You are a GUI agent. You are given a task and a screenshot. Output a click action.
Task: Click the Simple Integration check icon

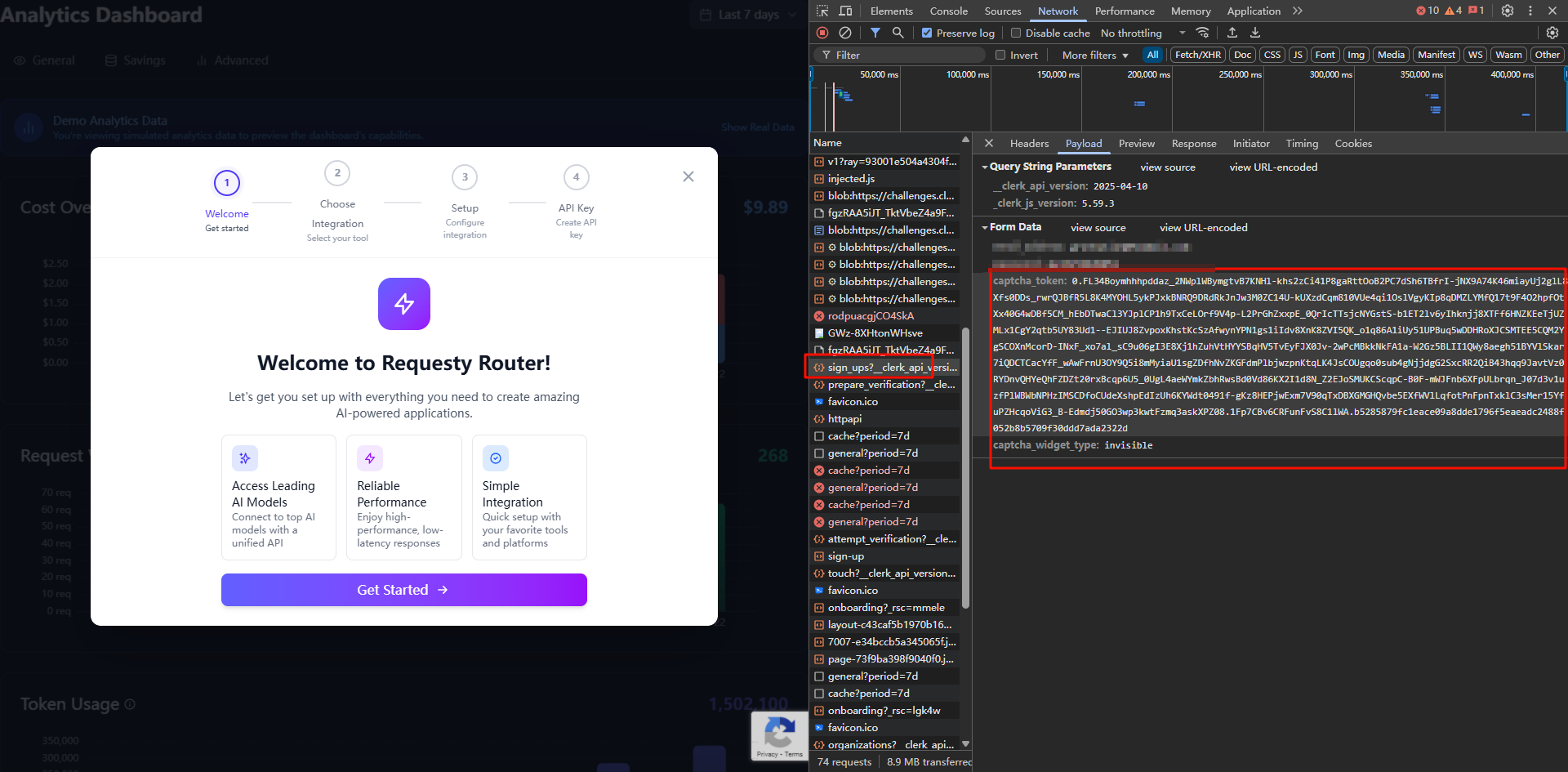pos(496,458)
